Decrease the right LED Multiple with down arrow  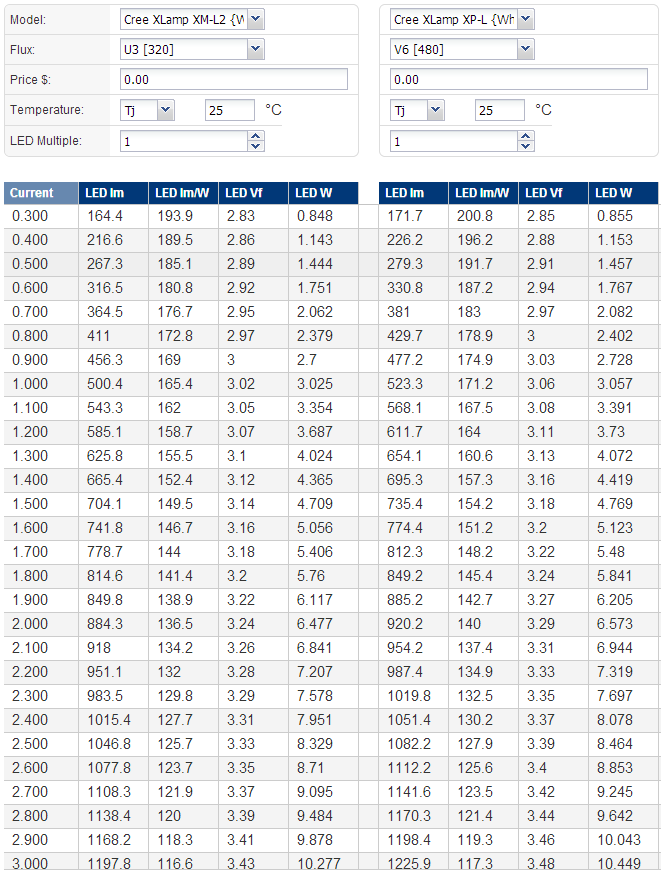click(x=526, y=146)
